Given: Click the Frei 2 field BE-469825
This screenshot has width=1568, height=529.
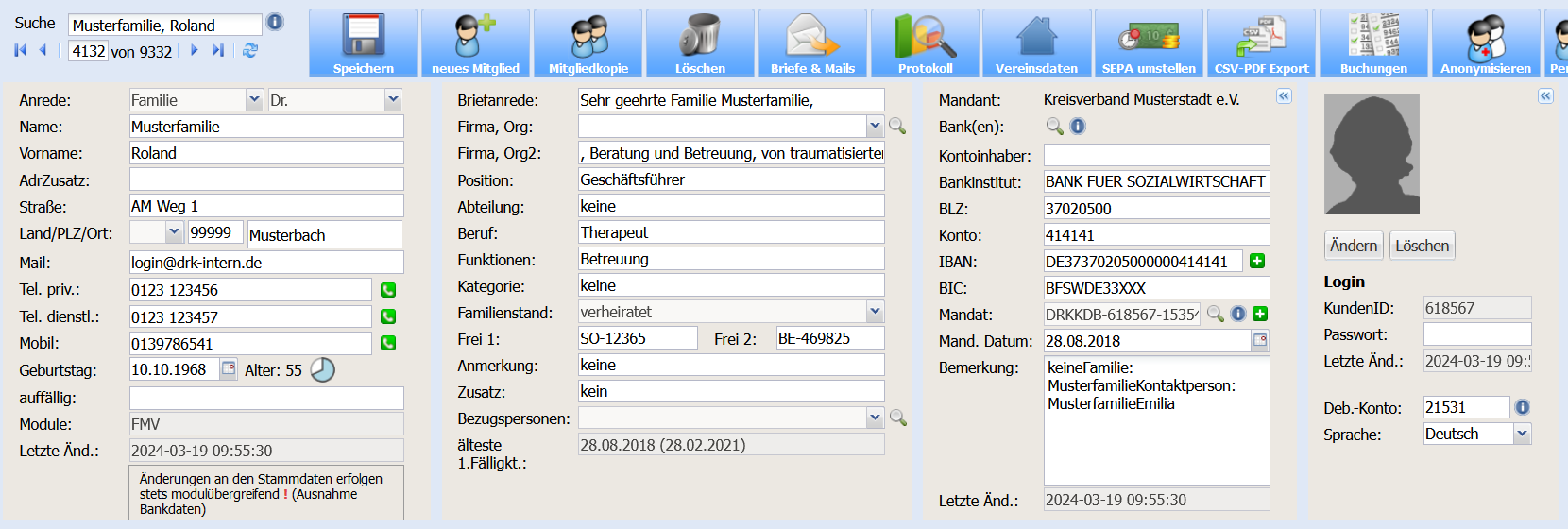Looking at the screenshot, I should pyautogui.click(x=830, y=338).
